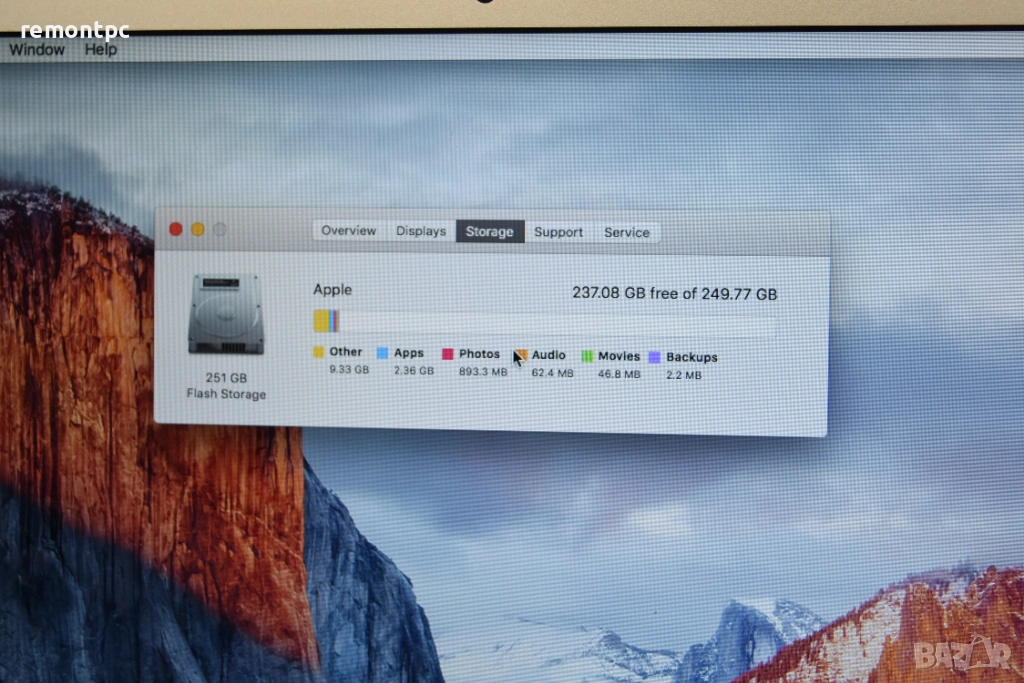1024x683 pixels.
Task: Click the '893.3 MB' value
Action: 483,372
